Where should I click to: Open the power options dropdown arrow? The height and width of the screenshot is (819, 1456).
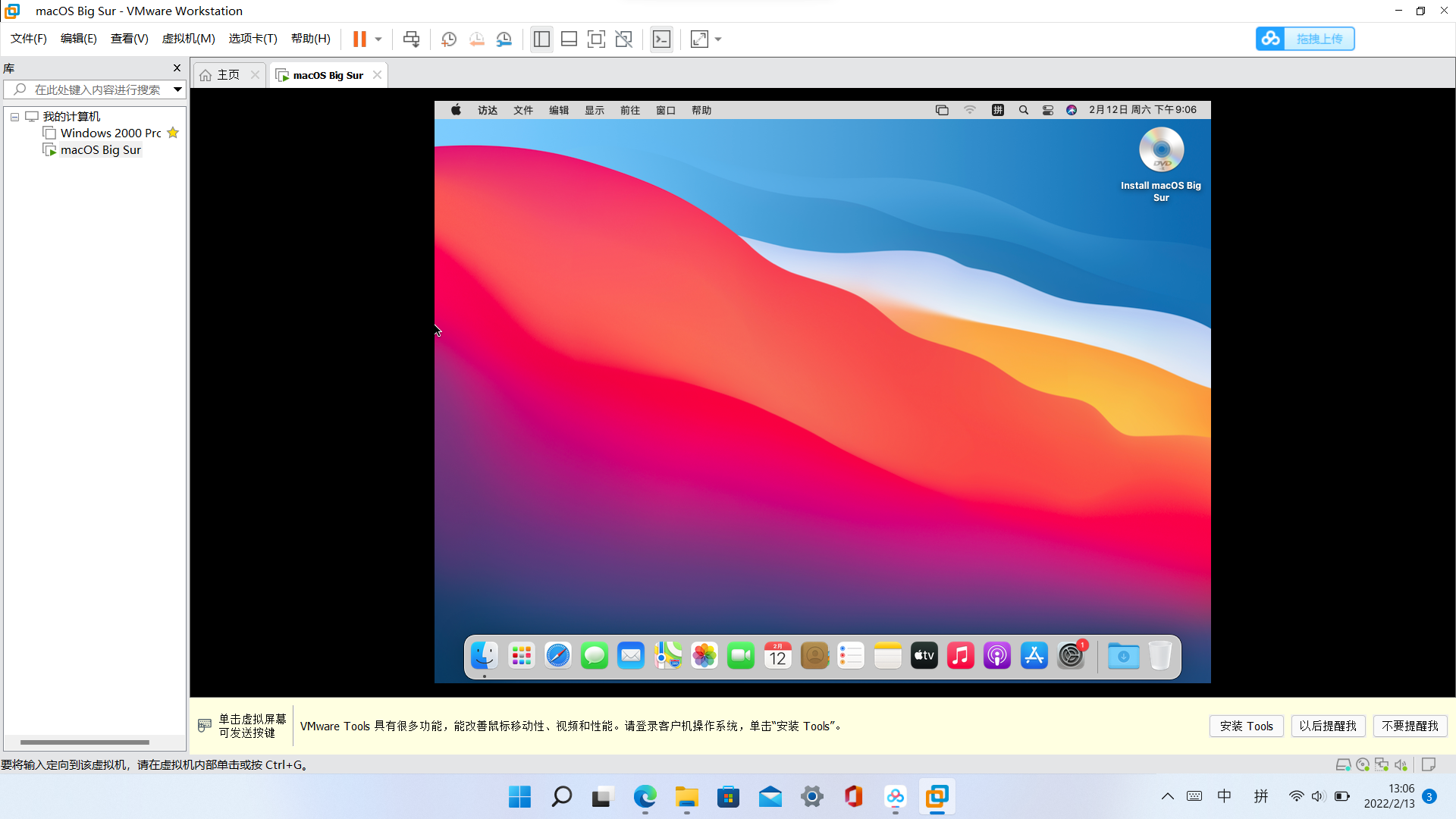point(378,39)
